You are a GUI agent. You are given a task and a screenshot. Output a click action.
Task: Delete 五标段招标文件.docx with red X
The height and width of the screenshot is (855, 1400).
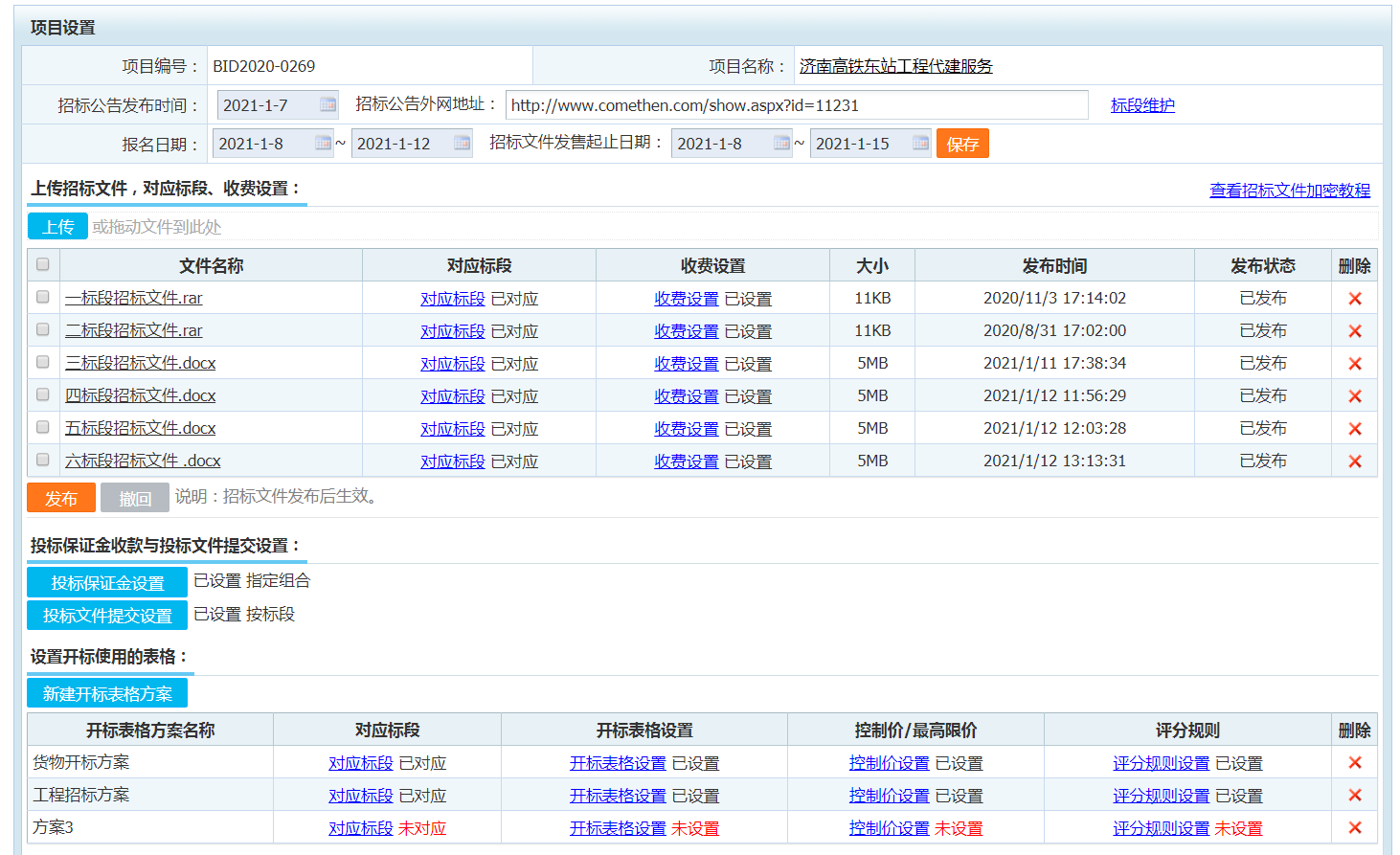coord(1355,429)
